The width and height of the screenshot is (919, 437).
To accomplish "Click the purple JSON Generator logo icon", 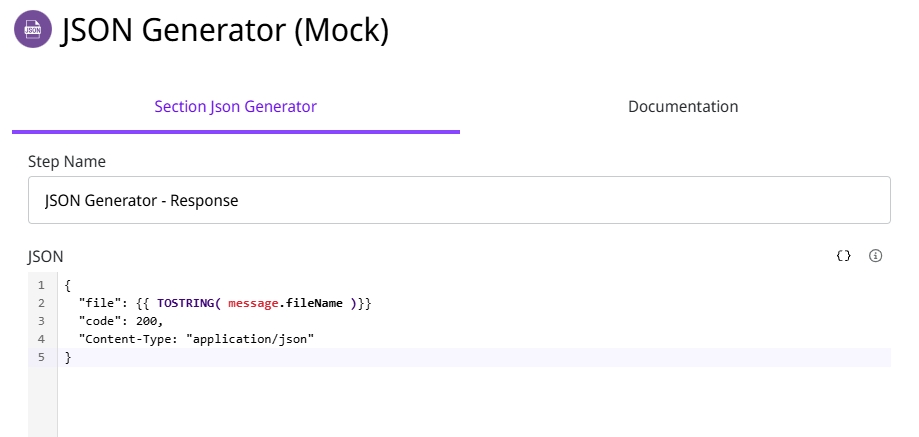I will point(33,30).
